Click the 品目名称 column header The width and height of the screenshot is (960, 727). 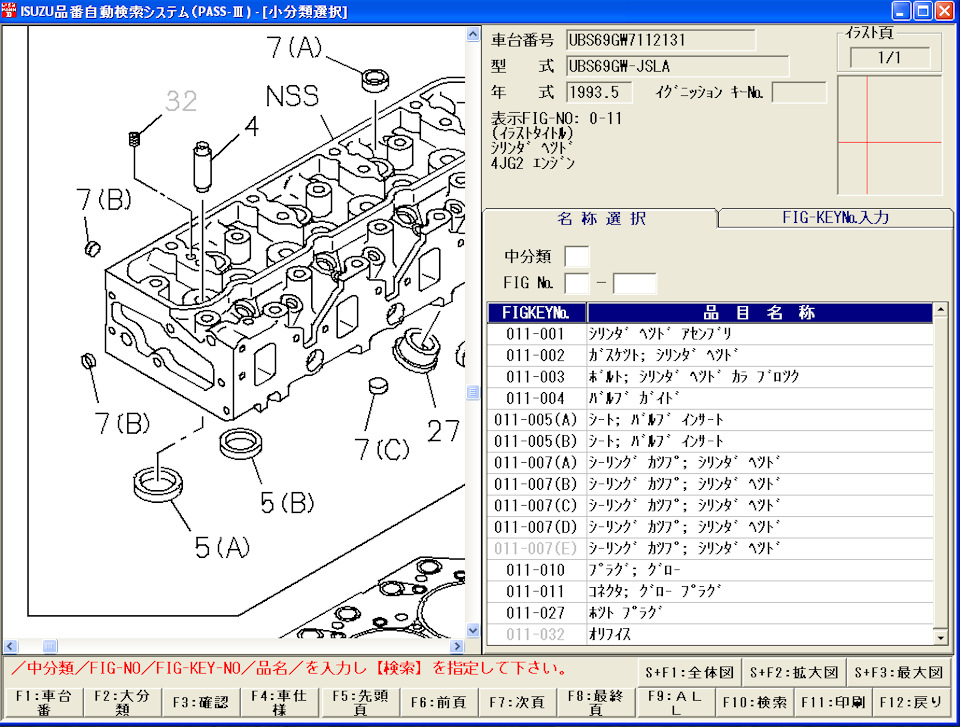759,312
